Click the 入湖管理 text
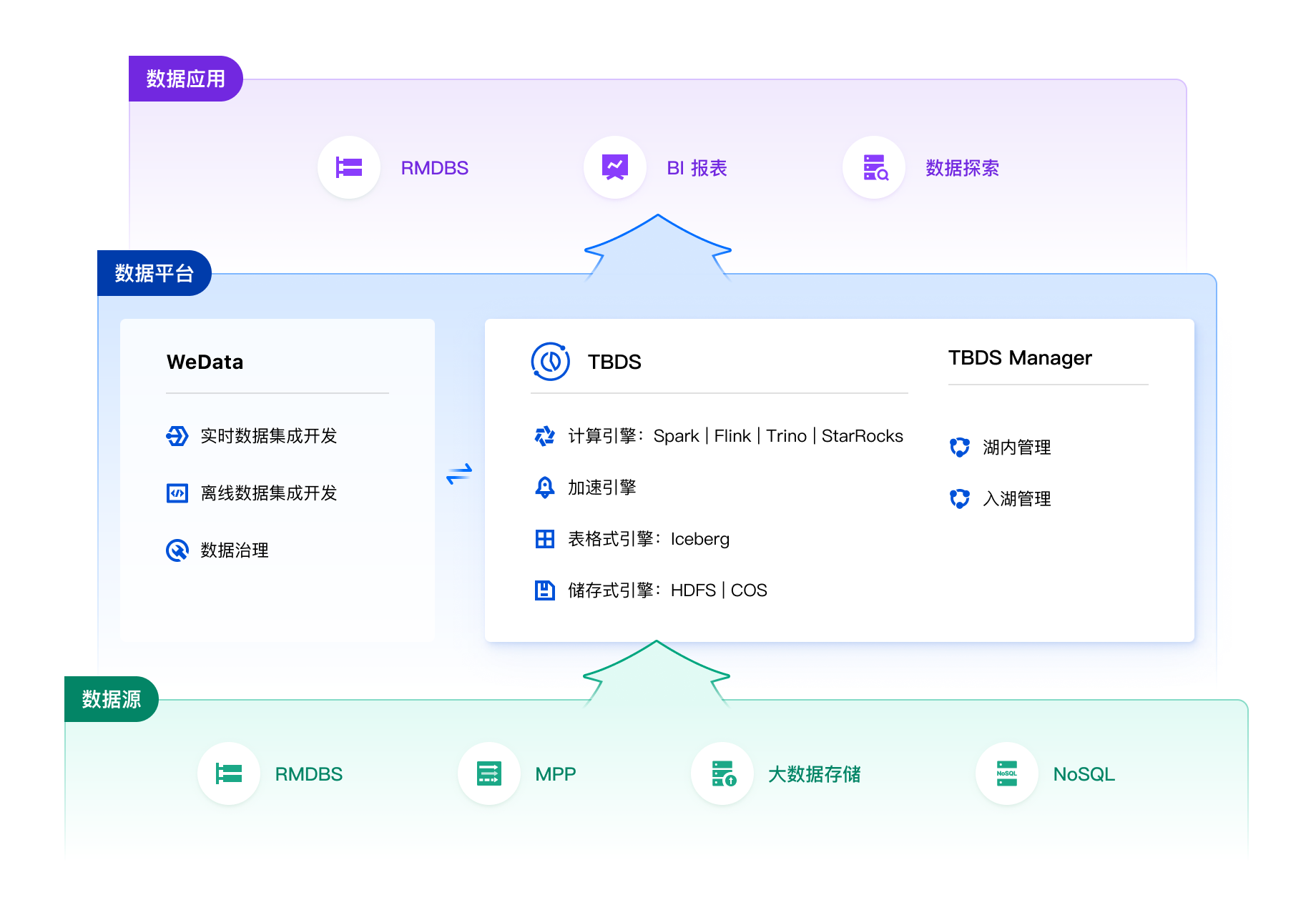This screenshot has width=1316, height=915. tap(1016, 498)
